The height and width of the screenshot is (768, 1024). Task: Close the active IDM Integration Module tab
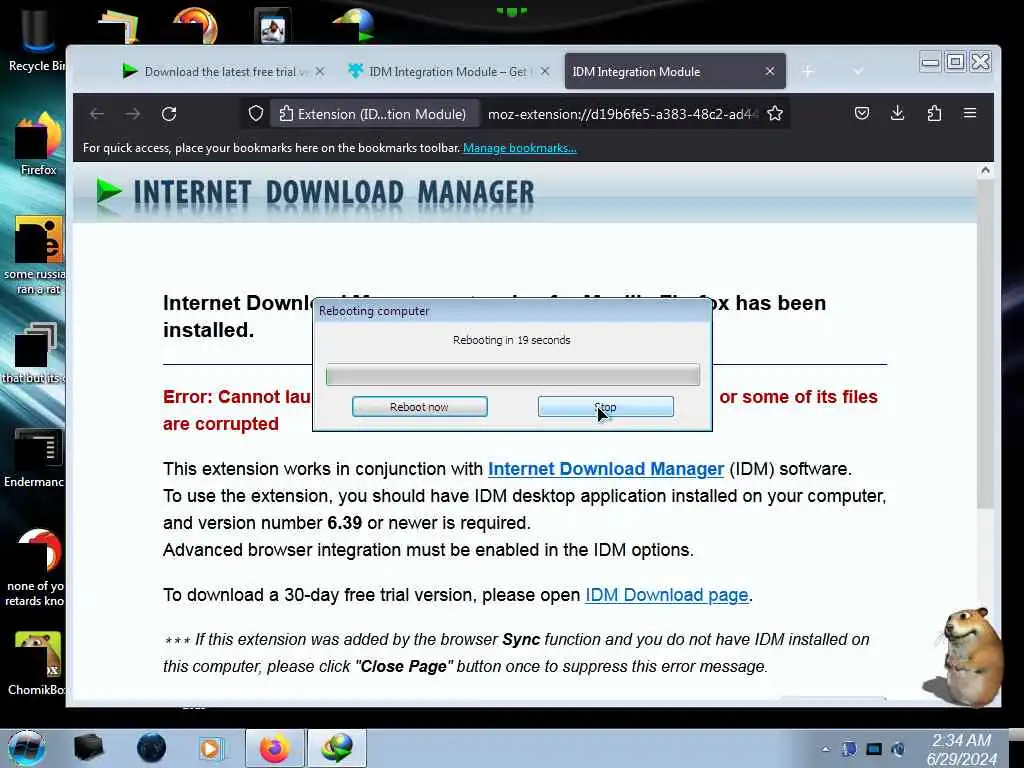770,71
